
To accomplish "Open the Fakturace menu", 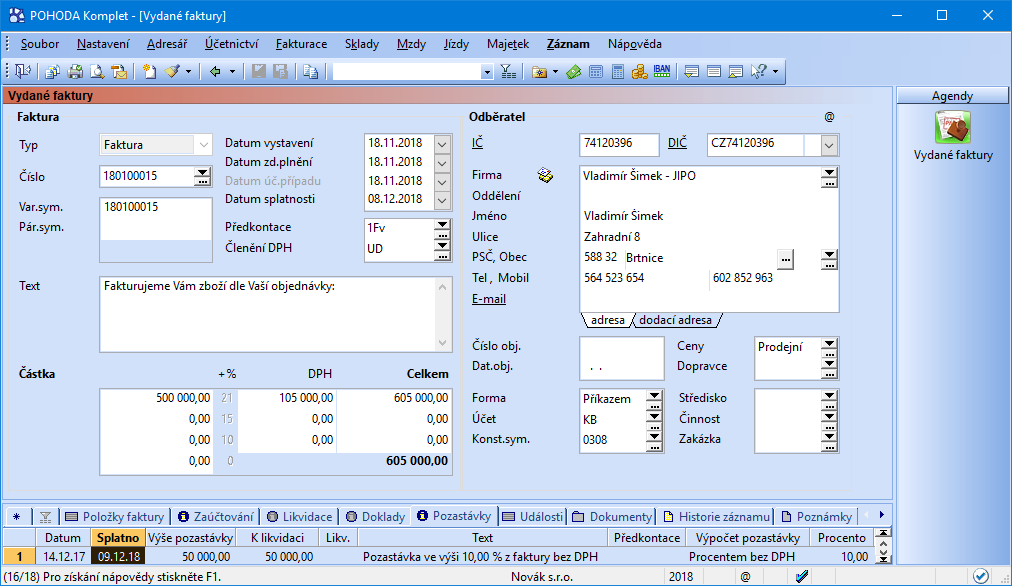I will (301, 44).
